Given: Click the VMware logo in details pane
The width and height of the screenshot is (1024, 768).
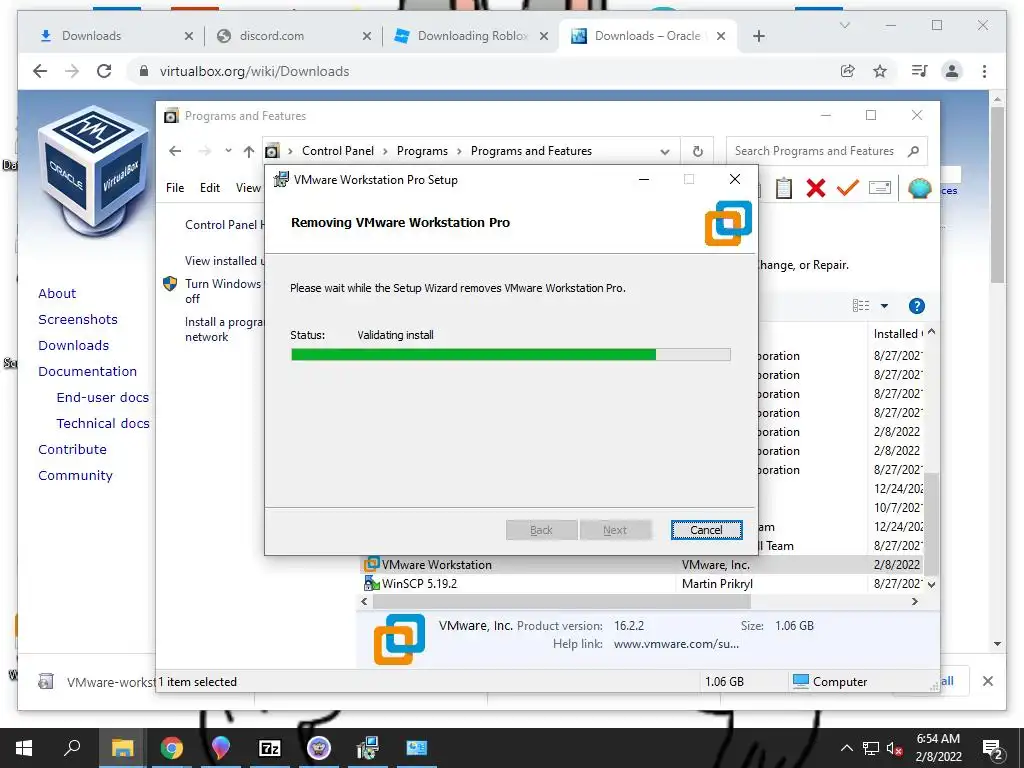Looking at the screenshot, I should coord(399,639).
